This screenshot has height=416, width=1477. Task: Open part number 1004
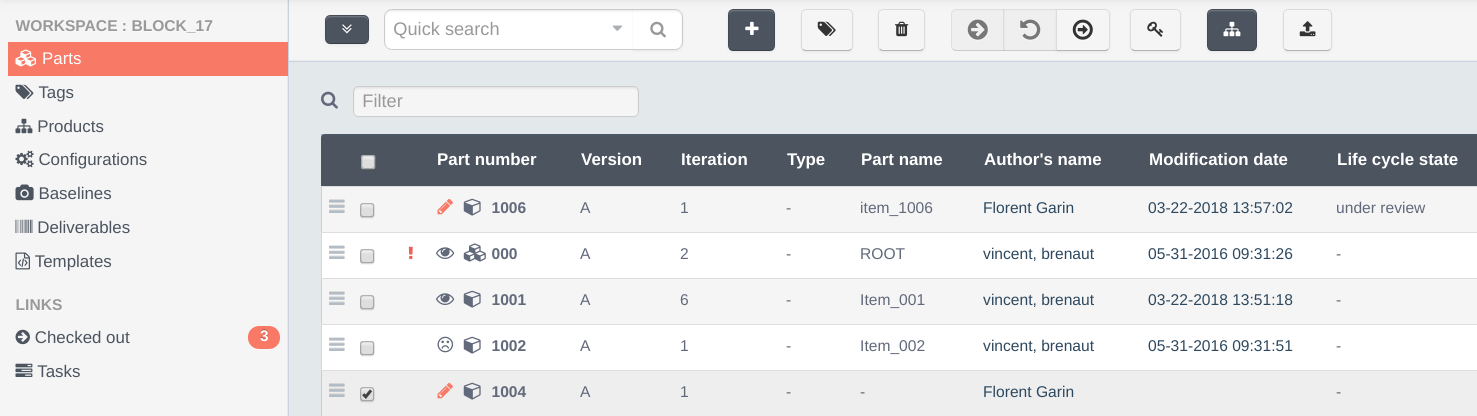coord(508,392)
